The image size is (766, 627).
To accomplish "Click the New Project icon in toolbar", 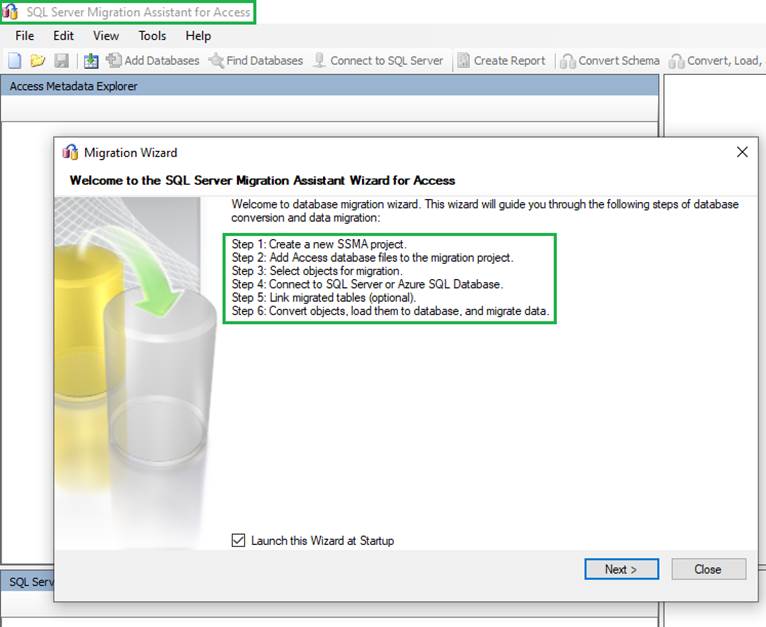I will [14, 60].
